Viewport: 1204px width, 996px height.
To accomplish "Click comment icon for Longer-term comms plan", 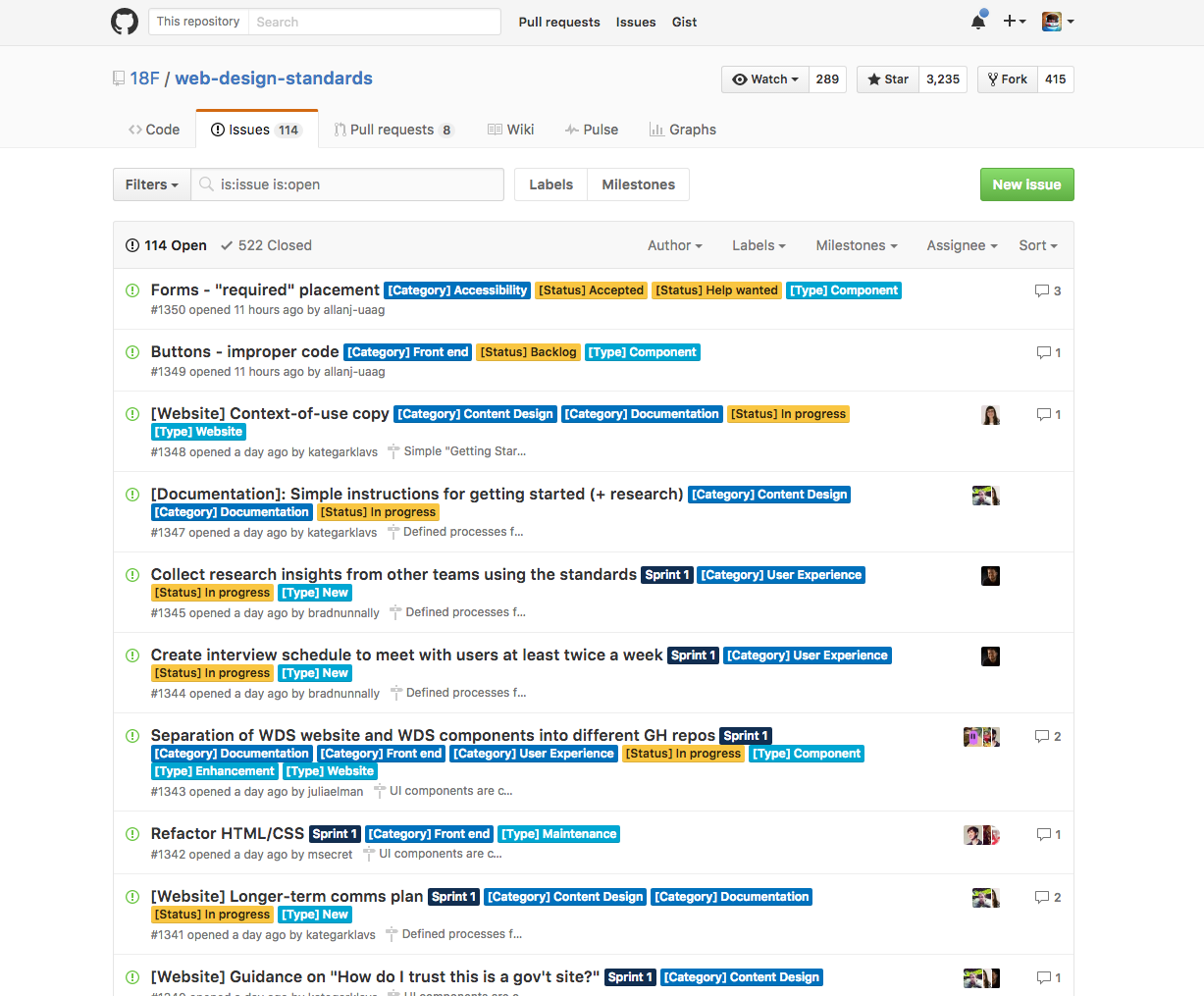I will (x=1042, y=897).
